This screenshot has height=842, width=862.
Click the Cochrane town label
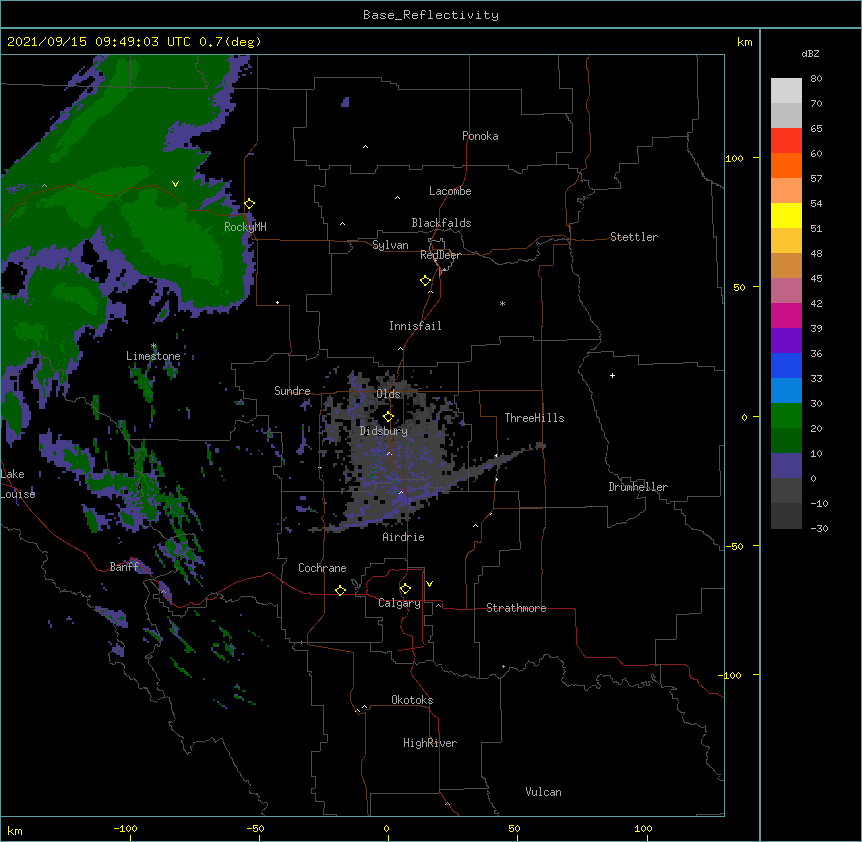tap(322, 568)
